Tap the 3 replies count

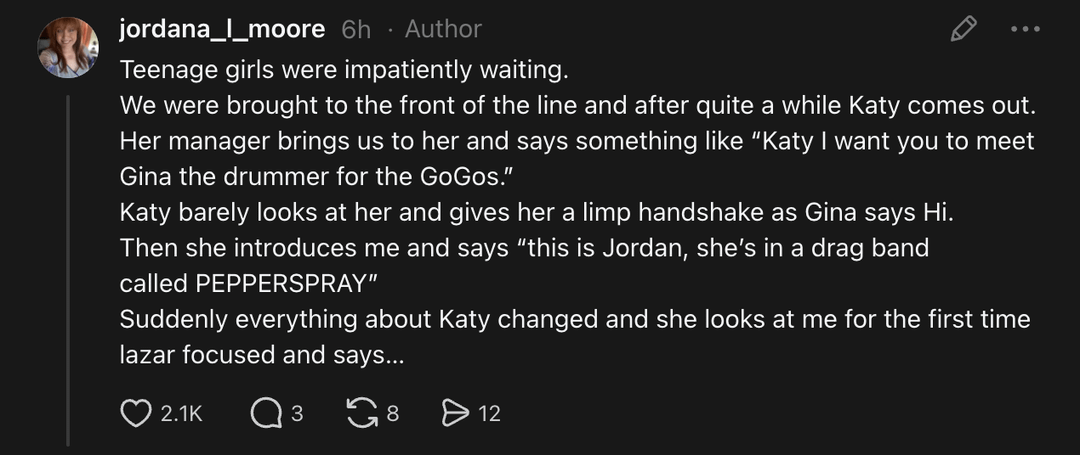coord(297,413)
